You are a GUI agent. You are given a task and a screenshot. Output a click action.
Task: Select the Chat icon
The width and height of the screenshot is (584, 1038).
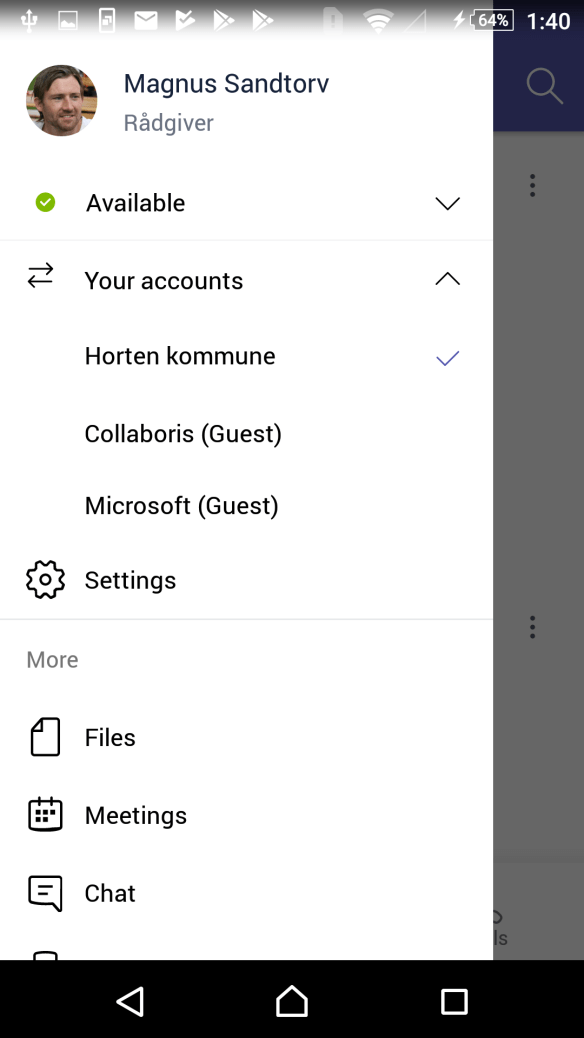pyautogui.click(x=45, y=892)
